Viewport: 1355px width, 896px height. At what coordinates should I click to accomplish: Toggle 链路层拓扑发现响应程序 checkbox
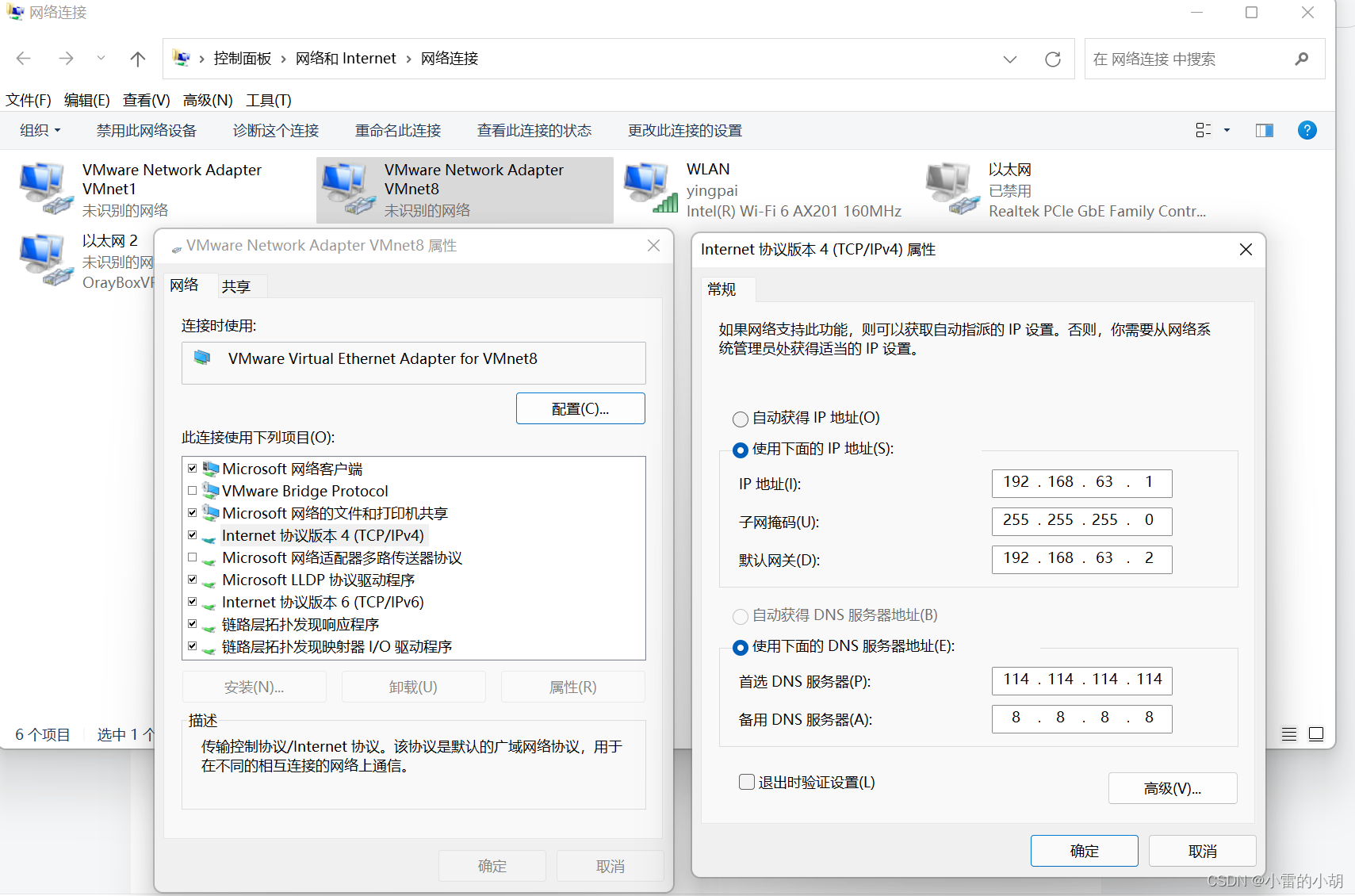pos(192,624)
